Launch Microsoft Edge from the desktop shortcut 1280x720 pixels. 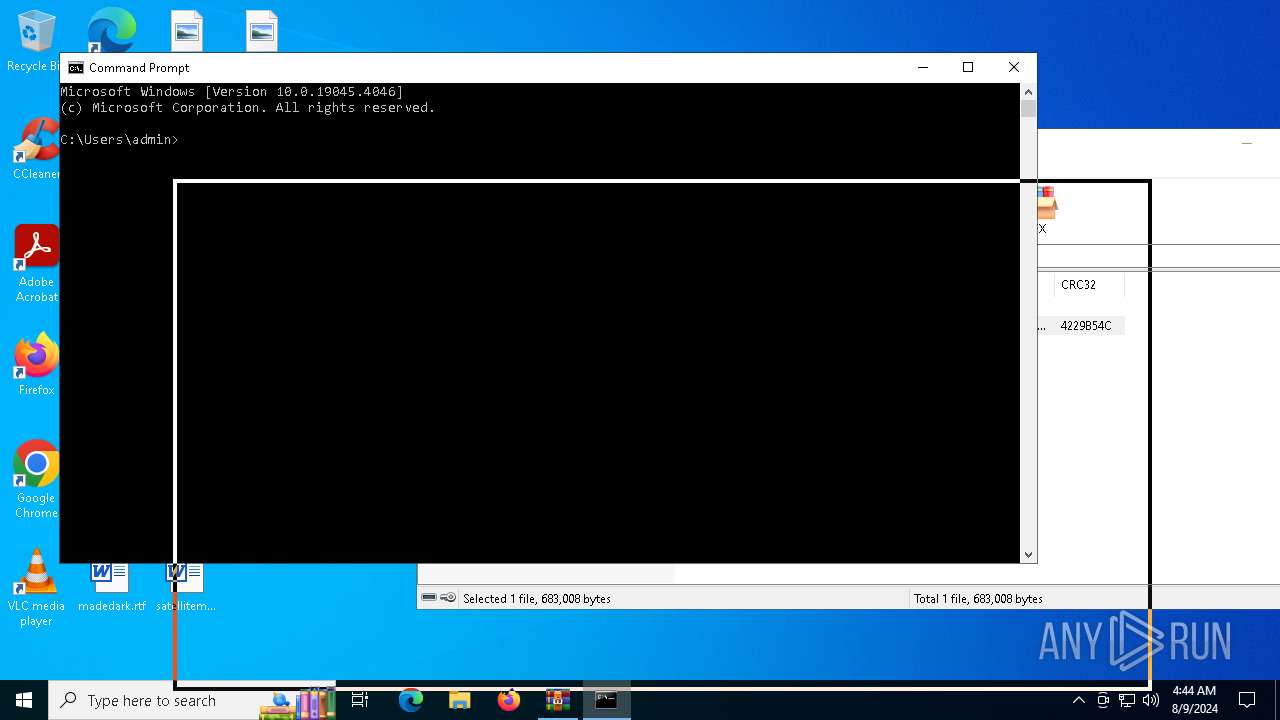111,30
